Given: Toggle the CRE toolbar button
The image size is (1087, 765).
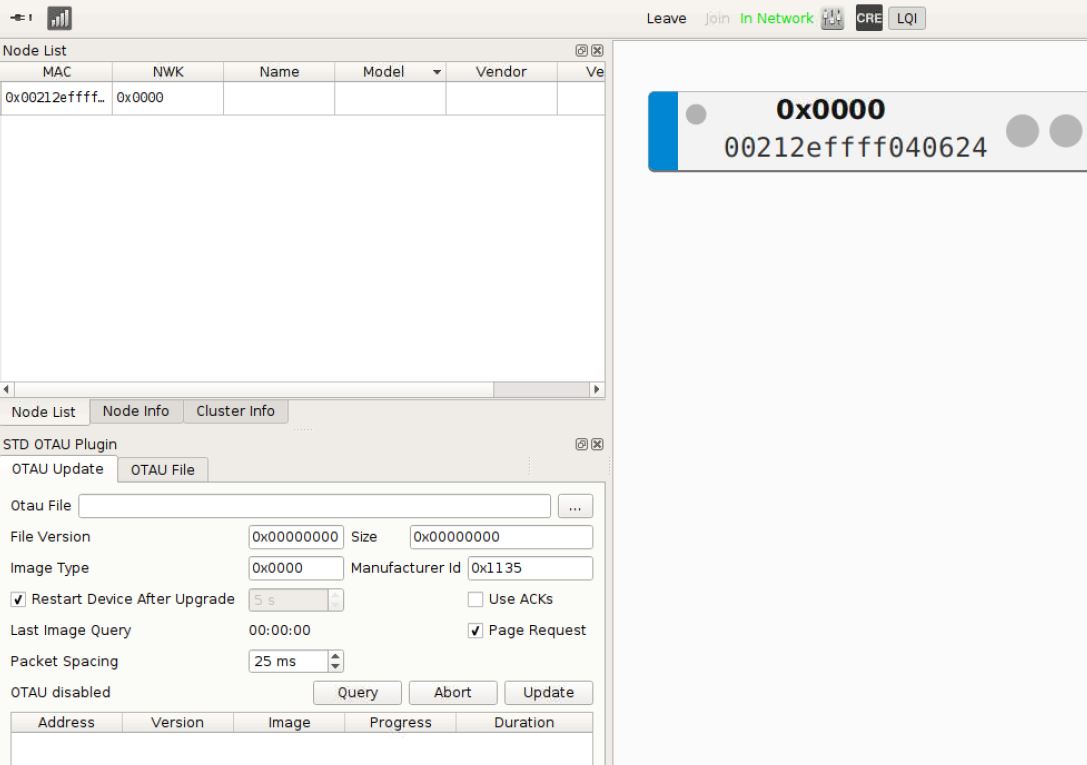Looking at the screenshot, I should [x=869, y=18].
